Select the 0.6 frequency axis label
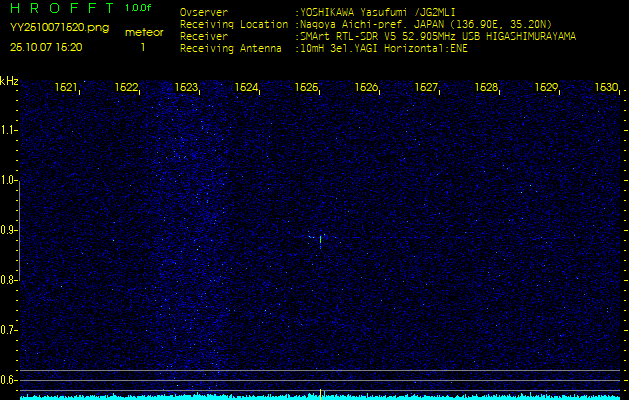The height and width of the screenshot is (400, 629). click(9, 379)
